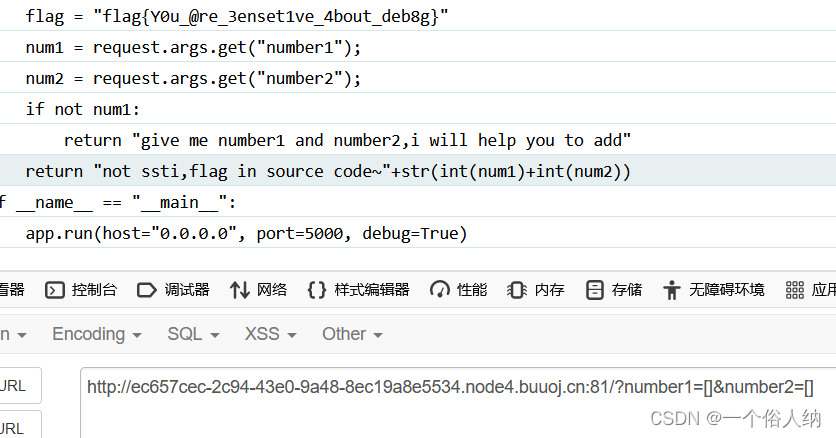Screen dimensions: 836x438
Task: Expand the SQL dropdown menu
Action: (193, 334)
